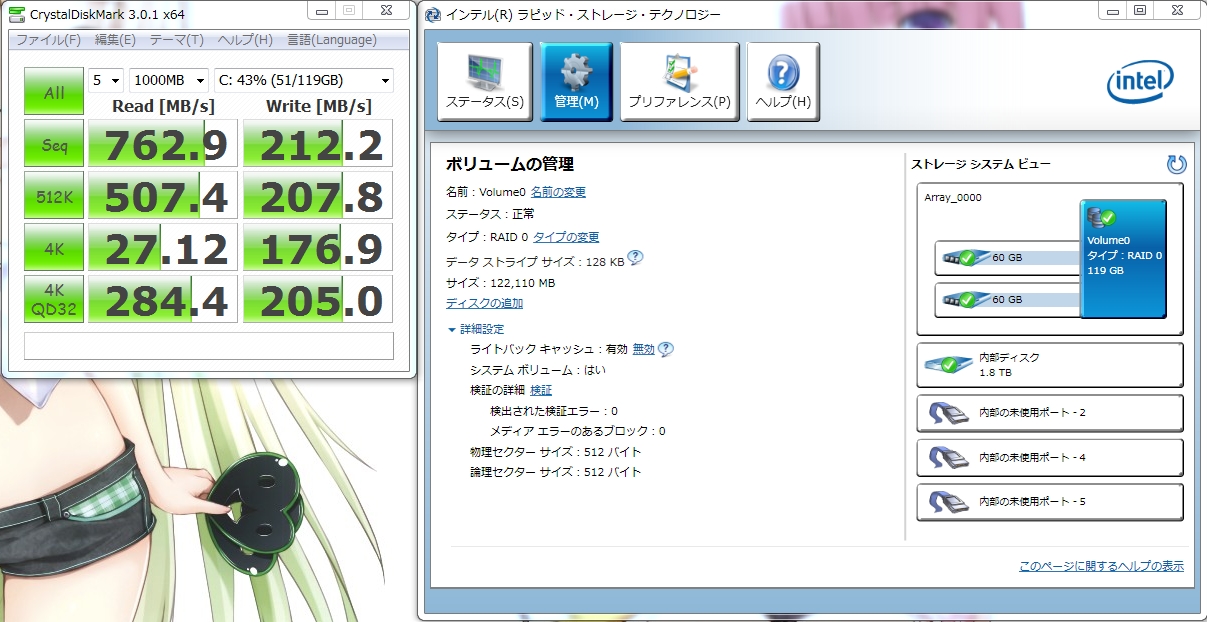Refresh the storage system view

[1176, 164]
